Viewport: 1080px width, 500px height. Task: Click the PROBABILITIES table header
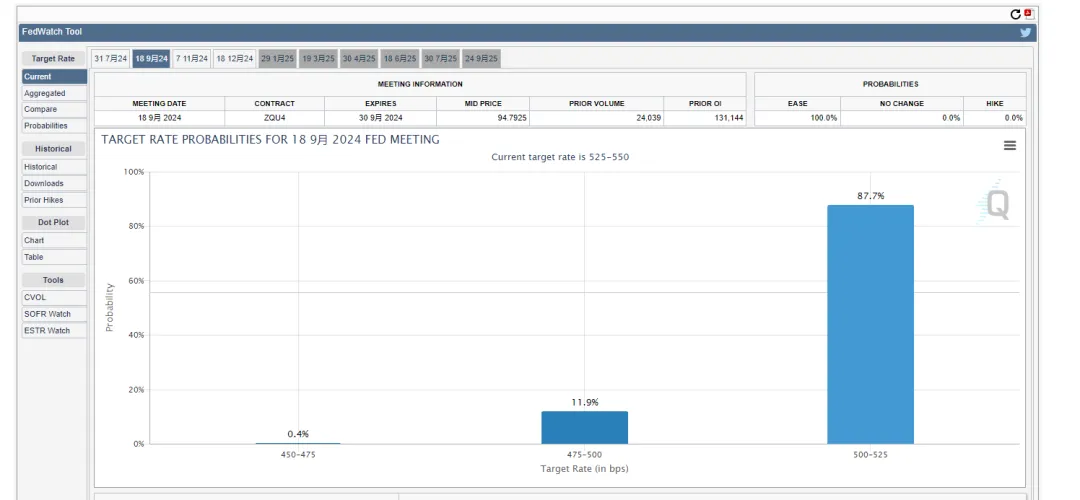890,84
